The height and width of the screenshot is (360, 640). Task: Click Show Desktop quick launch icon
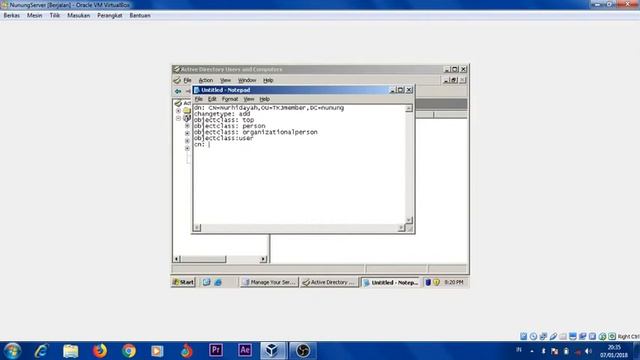click(207, 282)
